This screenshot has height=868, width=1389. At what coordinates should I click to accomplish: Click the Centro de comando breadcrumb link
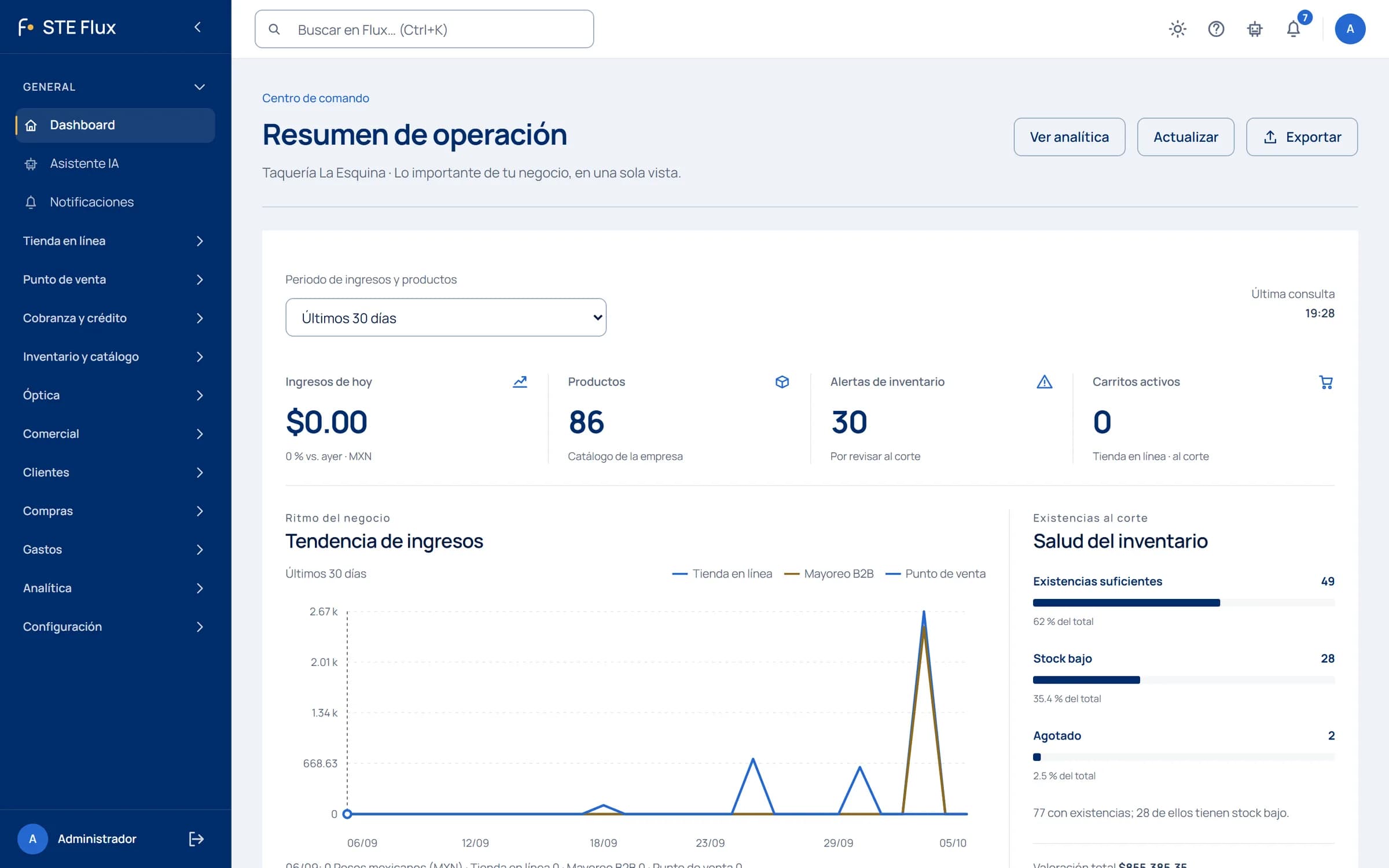(x=315, y=98)
